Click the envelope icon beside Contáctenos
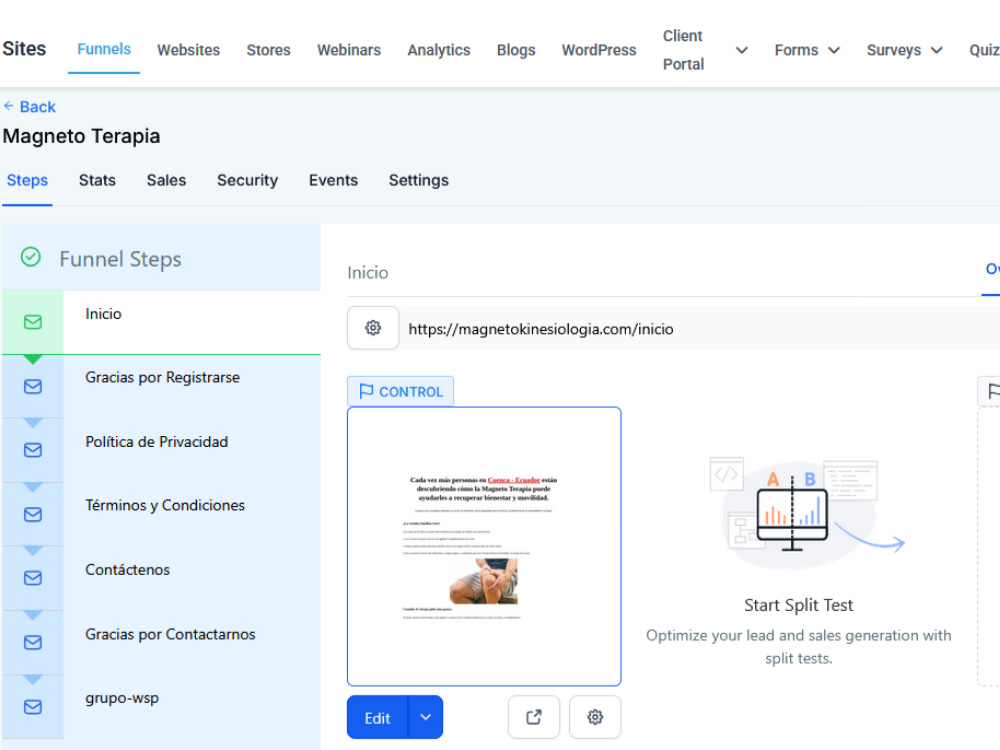Viewport: 1000px width, 750px height. click(x=33, y=578)
